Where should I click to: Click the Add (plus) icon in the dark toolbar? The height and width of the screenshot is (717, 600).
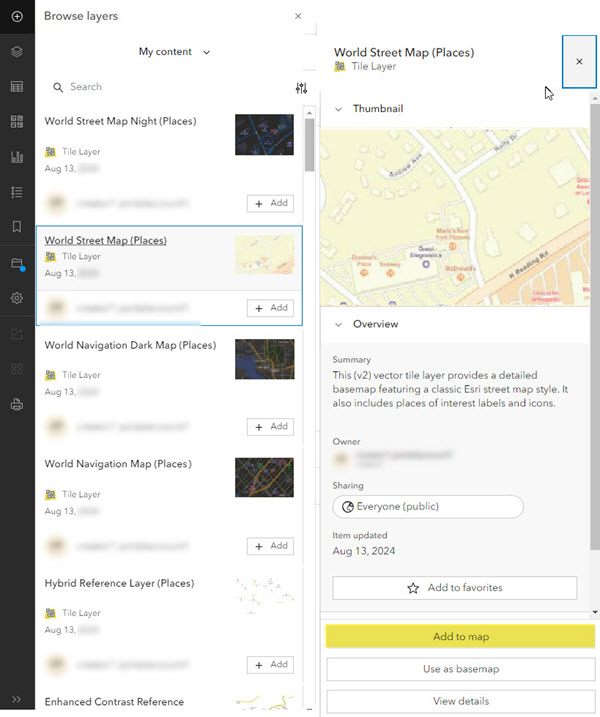point(17,16)
